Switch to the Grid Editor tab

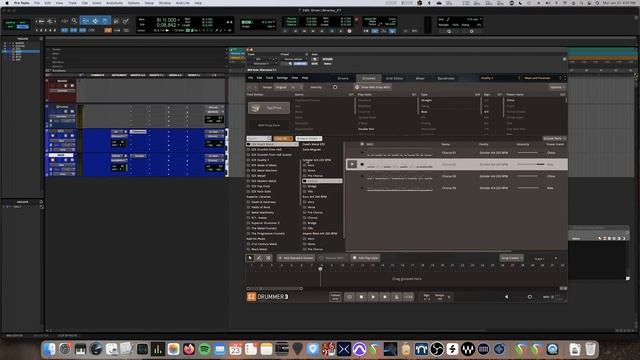394,78
